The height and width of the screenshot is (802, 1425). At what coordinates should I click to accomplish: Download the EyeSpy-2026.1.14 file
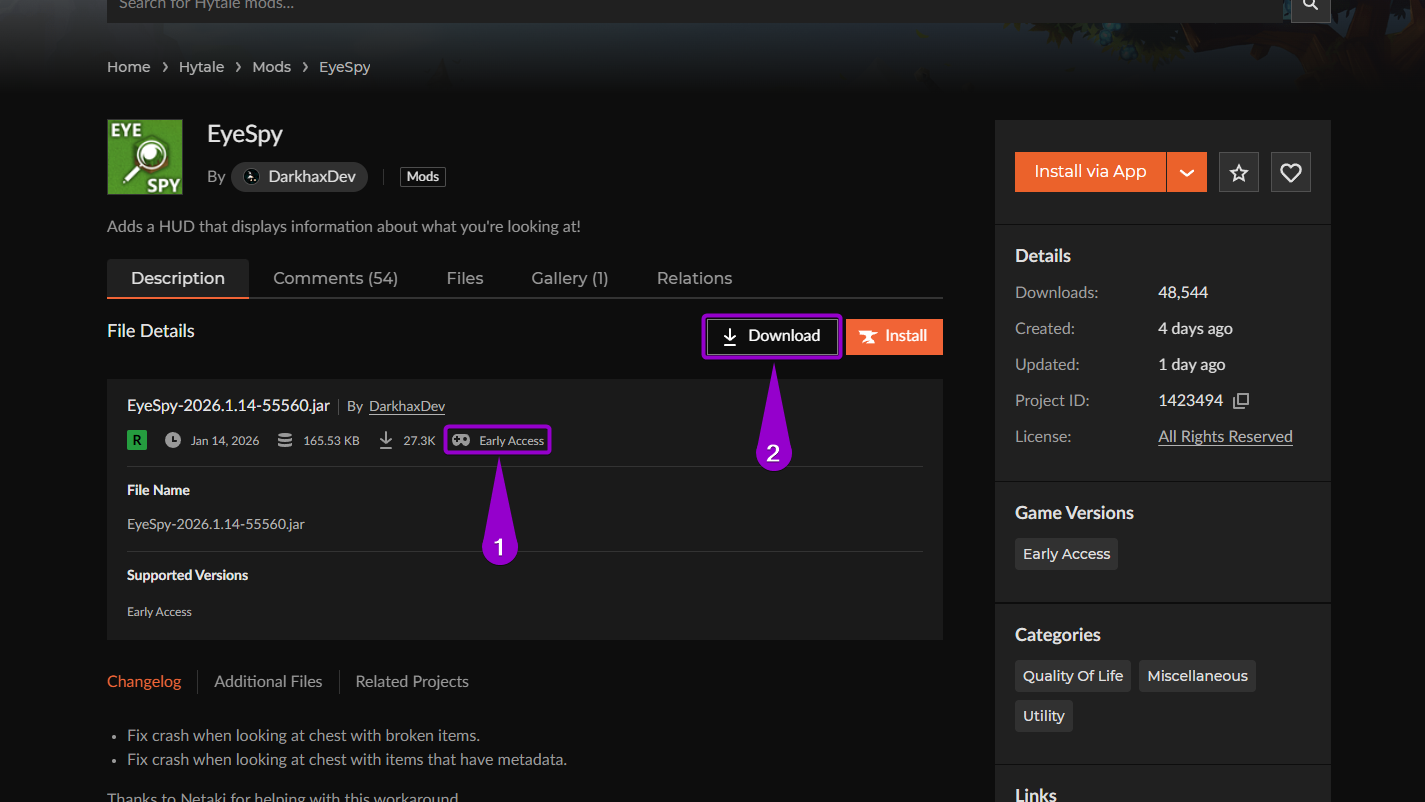pos(771,336)
